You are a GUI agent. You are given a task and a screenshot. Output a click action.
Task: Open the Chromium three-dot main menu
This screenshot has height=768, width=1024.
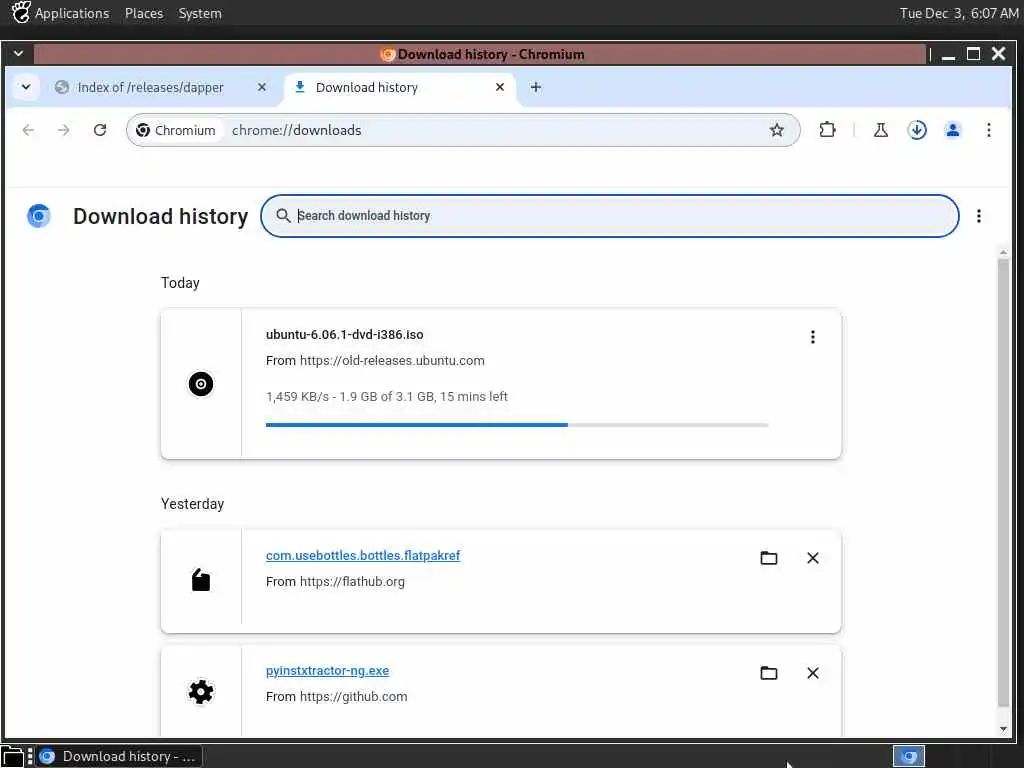989,130
